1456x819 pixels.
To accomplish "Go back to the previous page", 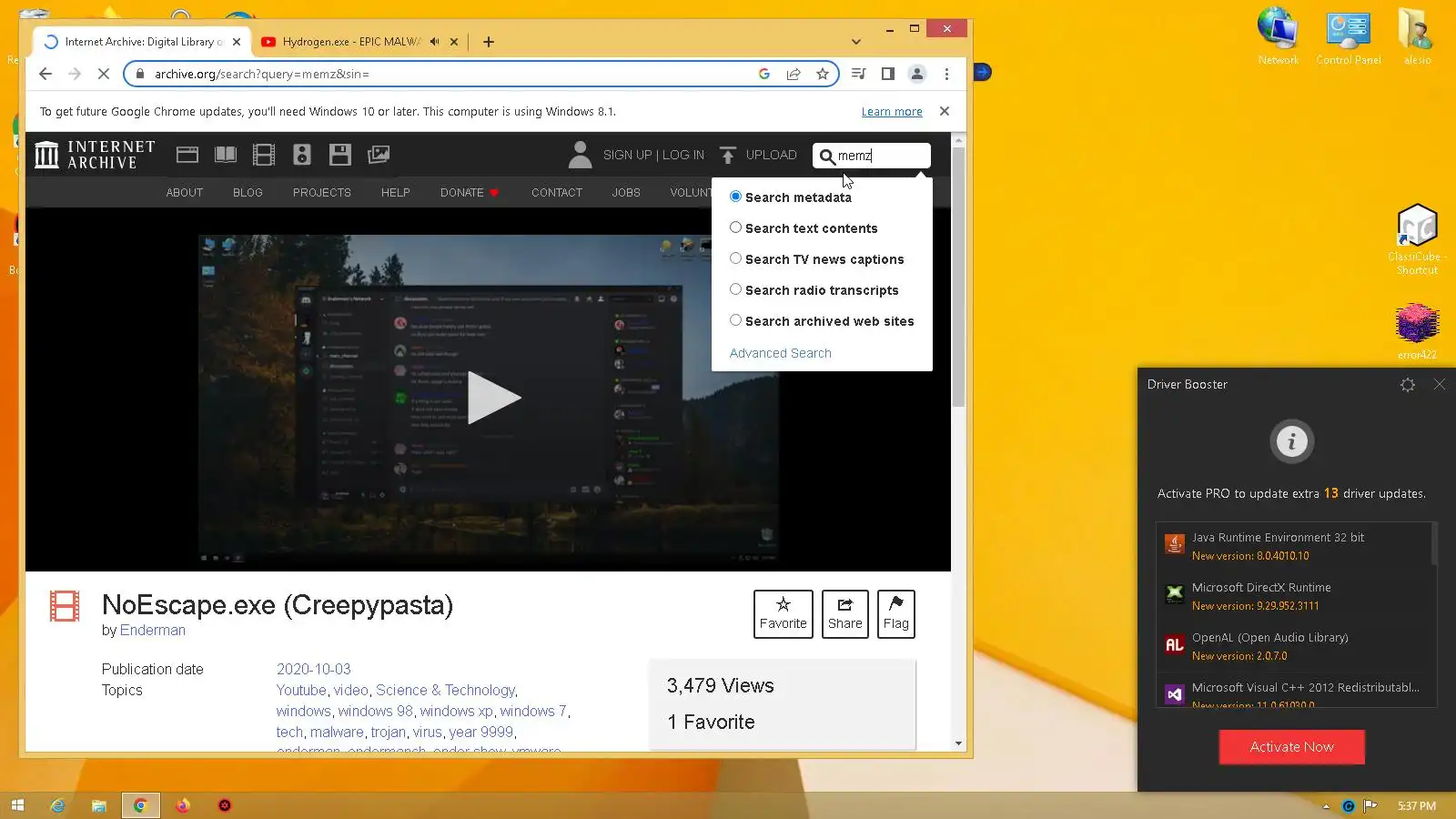I will pos(45,74).
